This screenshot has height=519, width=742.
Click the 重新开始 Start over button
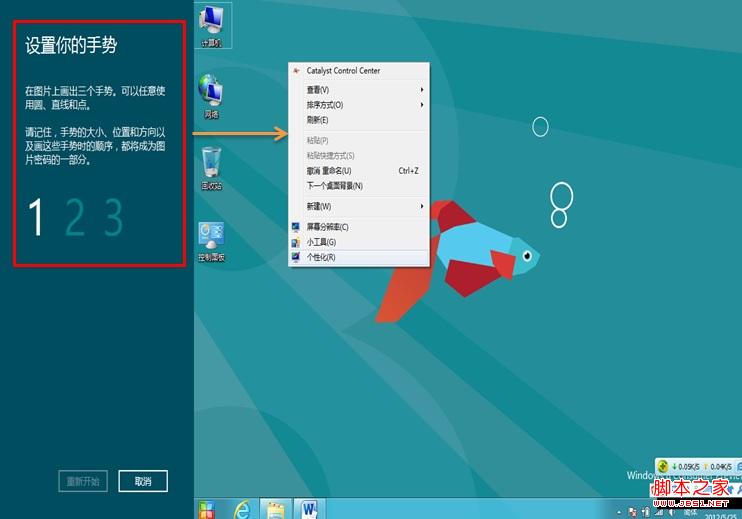click(83, 481)
